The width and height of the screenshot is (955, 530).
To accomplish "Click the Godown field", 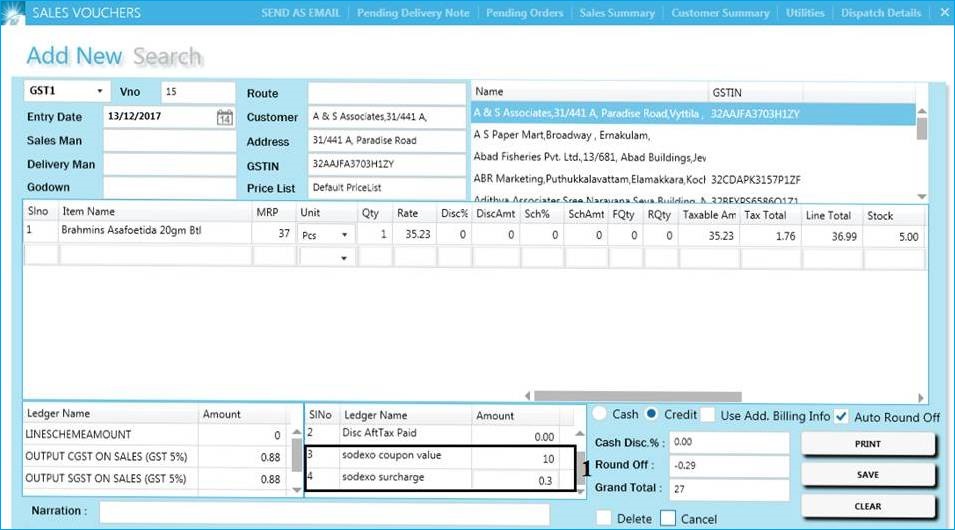I will click(x=169, y=187).
